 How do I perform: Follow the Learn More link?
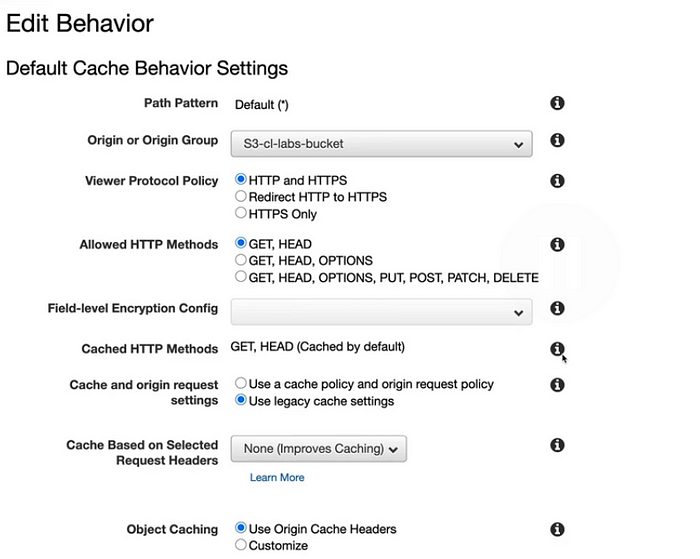(277, 477)
